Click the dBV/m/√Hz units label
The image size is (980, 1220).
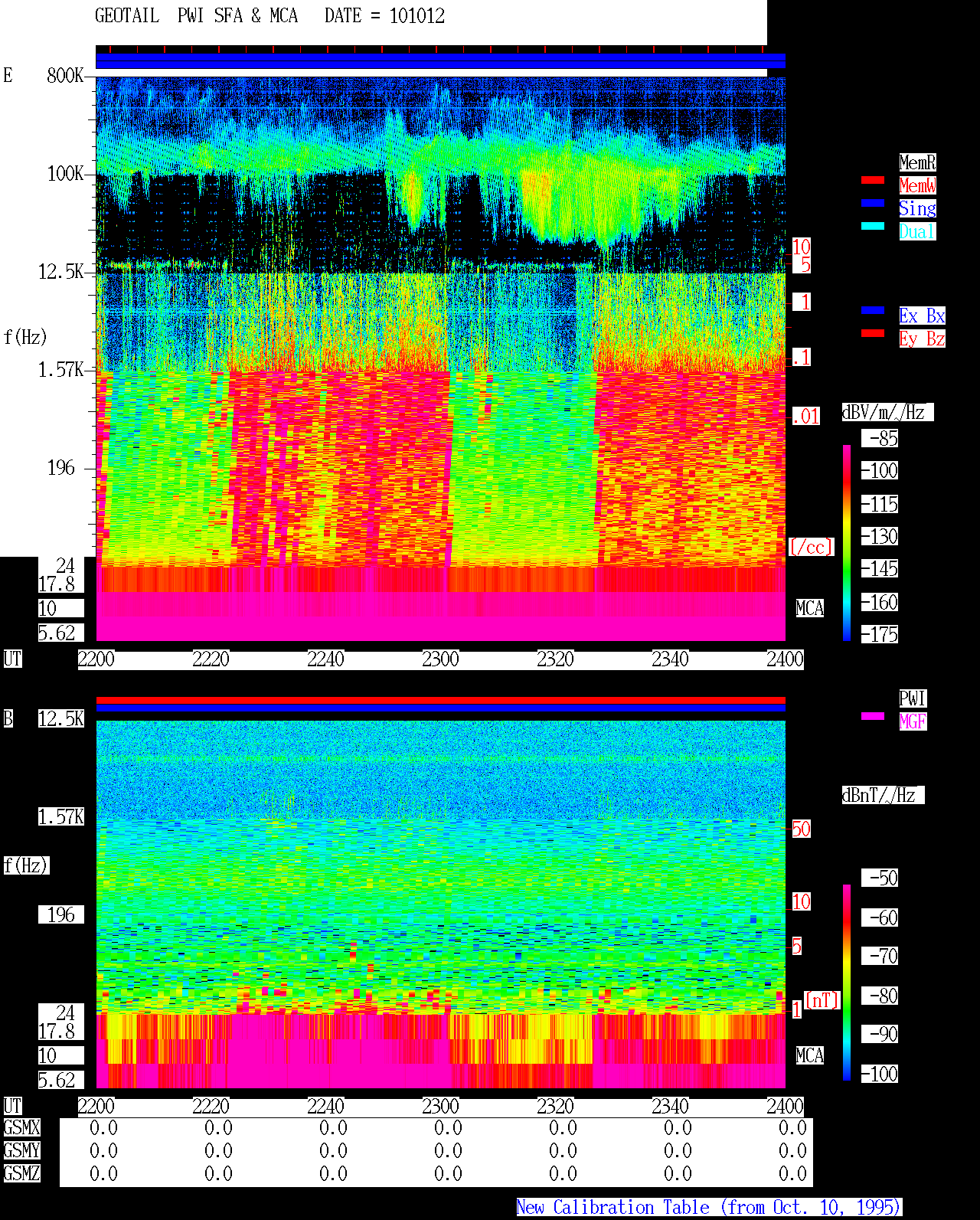(x=887, y=412)
